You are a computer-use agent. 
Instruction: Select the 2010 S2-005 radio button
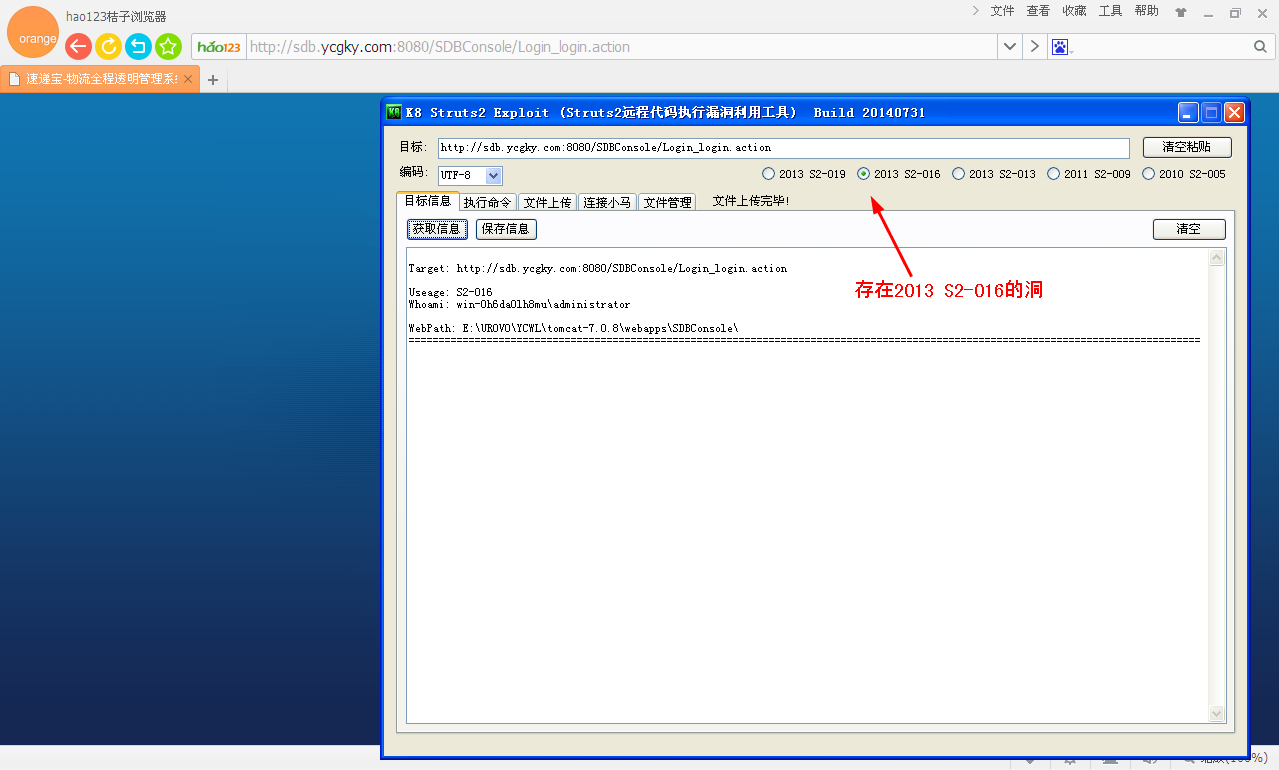tap(1148, 174)
